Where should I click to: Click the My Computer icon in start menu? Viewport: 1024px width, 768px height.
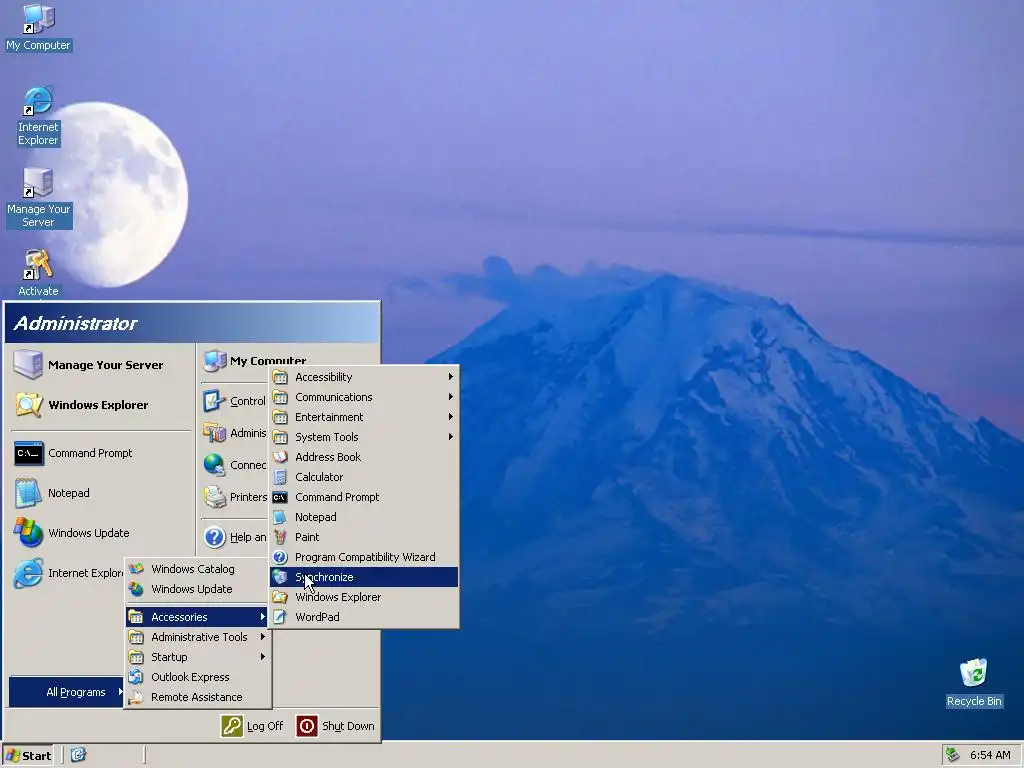click(214, 360)
